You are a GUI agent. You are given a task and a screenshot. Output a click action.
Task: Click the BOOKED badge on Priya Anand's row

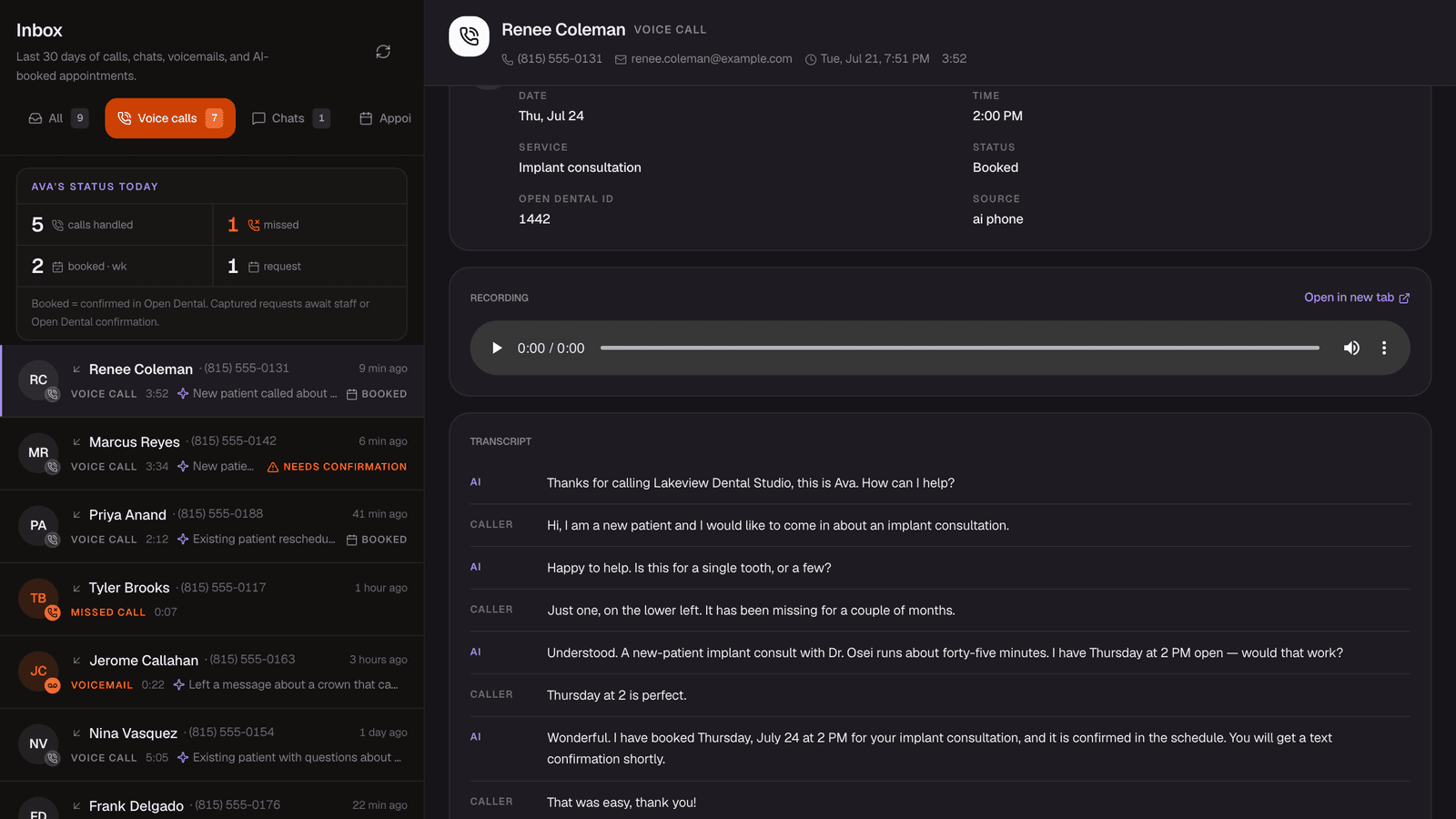[x=377, y=540]
